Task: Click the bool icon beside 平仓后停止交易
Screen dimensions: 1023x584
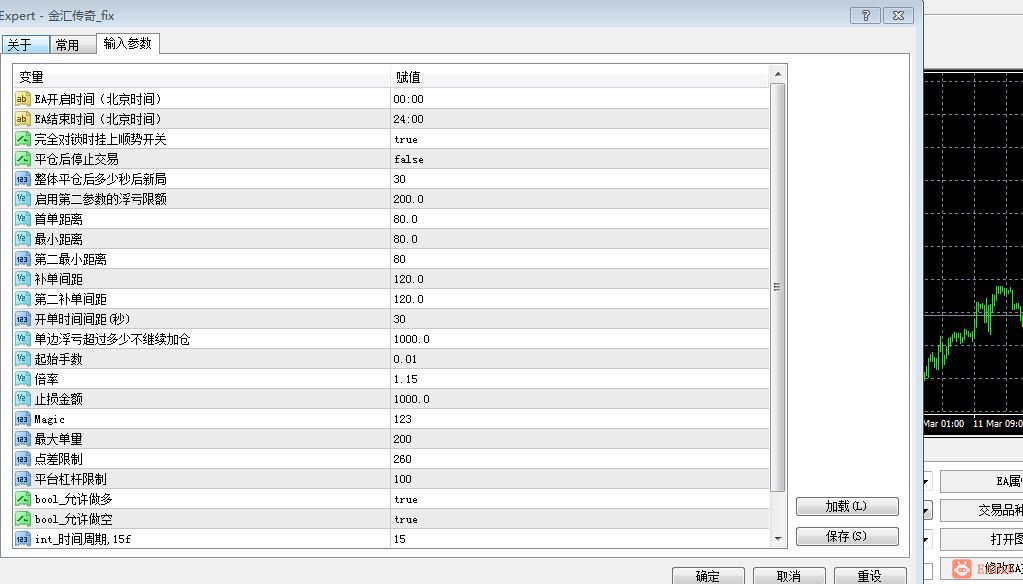Action: [x=22, y=159]
